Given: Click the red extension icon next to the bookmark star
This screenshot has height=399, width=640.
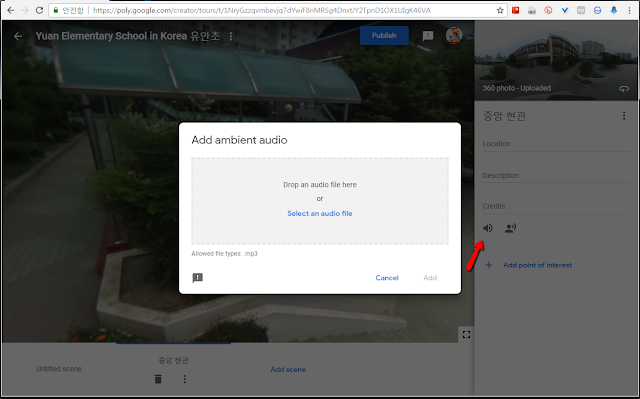Looking at the screenshot, I should click(516, 10).
